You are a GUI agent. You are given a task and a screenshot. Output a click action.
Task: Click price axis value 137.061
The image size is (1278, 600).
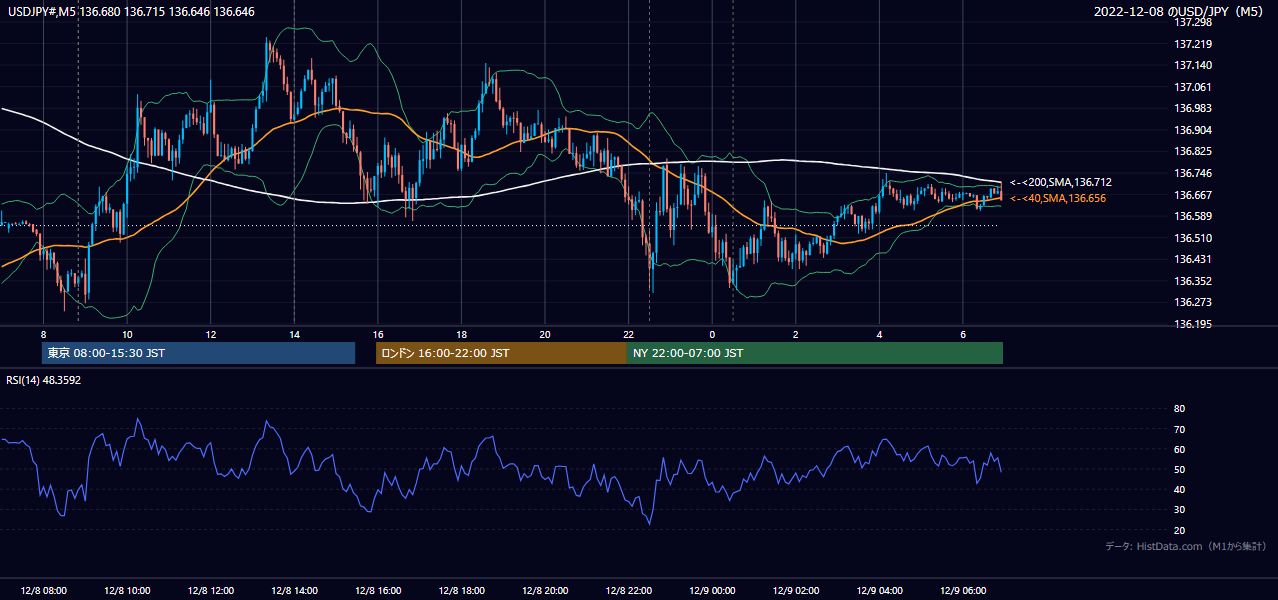(1192, 87)
